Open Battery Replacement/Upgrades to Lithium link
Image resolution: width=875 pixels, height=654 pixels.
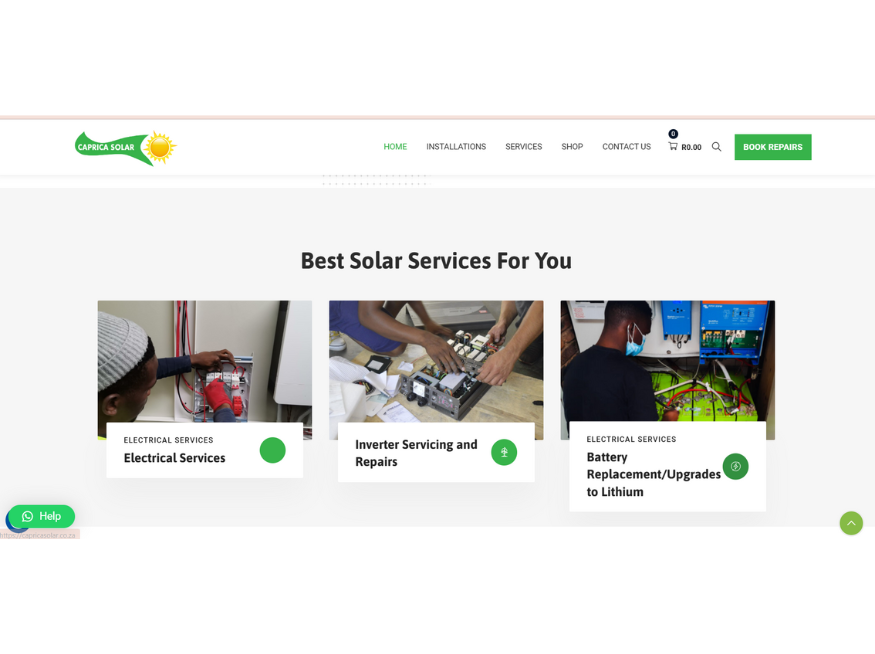653,474
